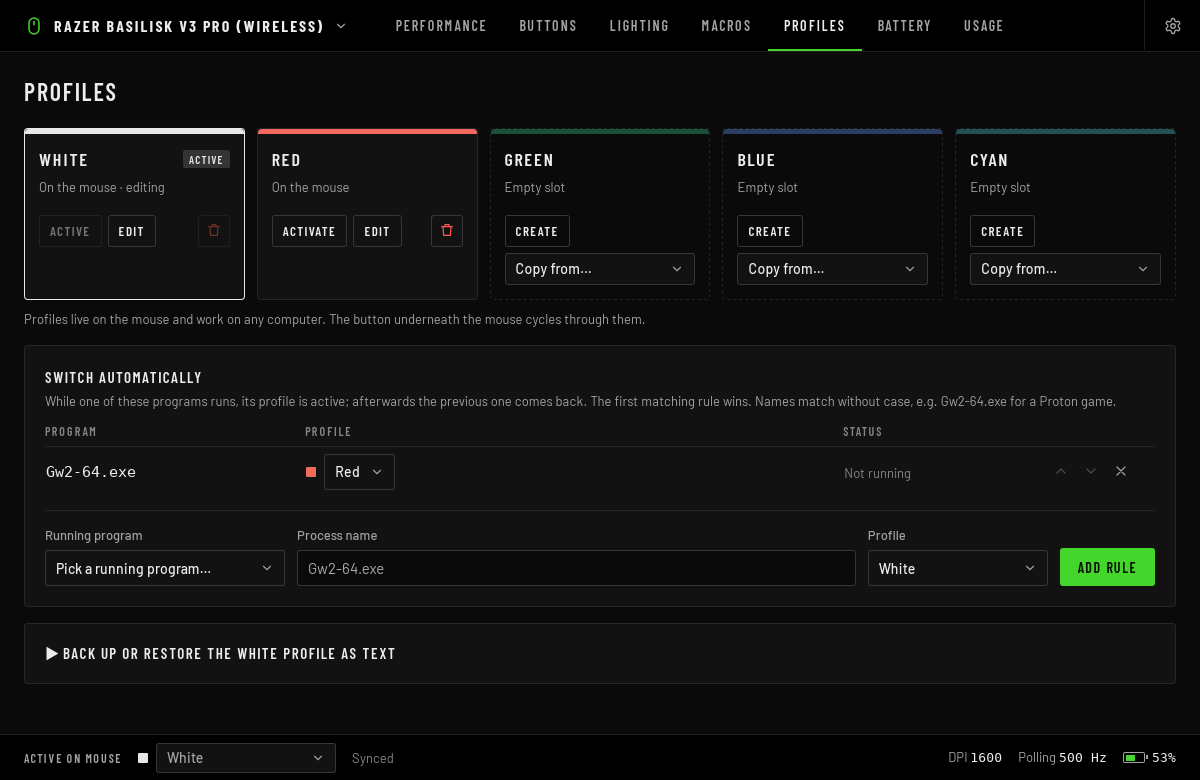
Task: Click the Blue slot title
Action: point(757,160)
